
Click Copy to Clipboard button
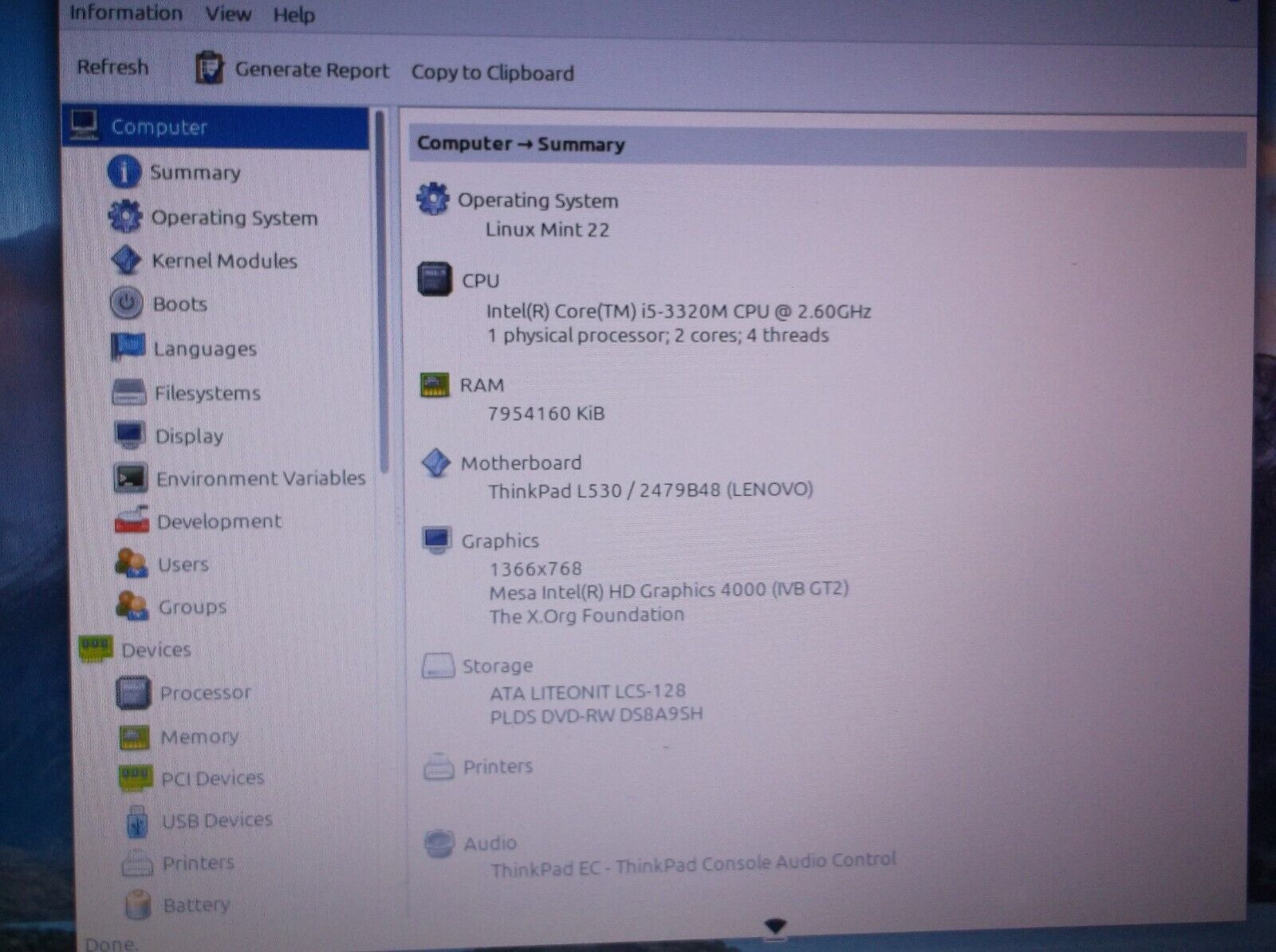pyautogui.click(x=492, y=73)
